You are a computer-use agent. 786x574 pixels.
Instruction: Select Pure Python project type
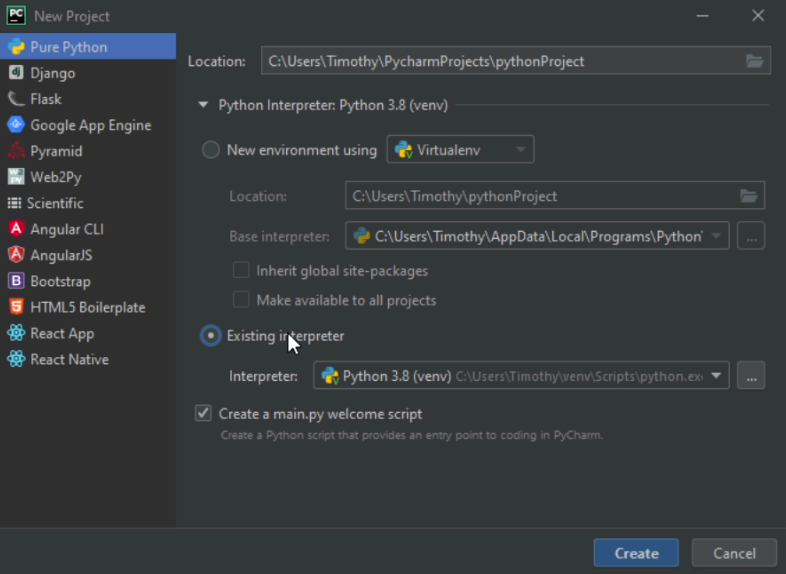(x=88, y=47)
